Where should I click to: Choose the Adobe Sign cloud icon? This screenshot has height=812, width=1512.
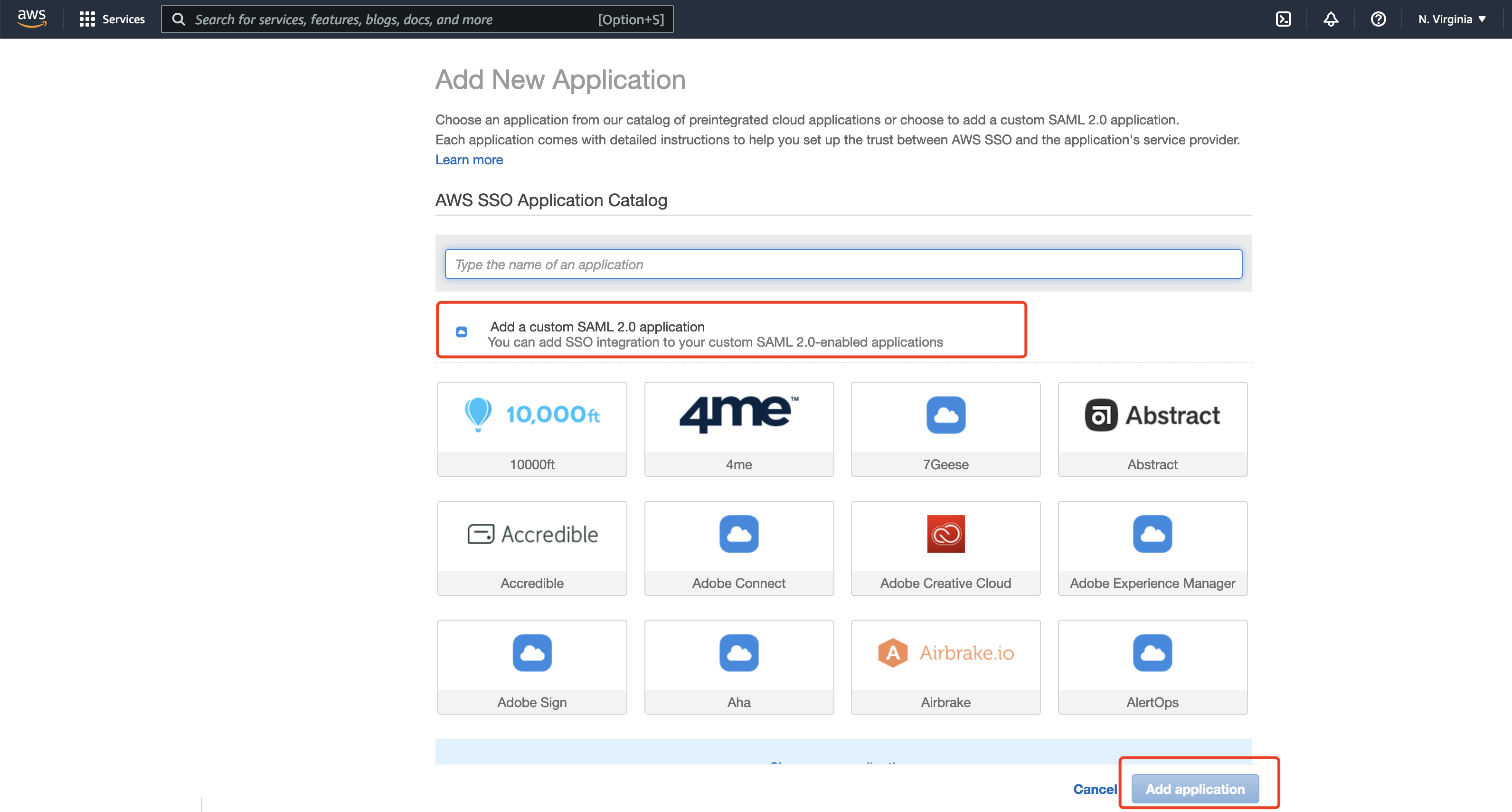pyautogui.click(x=532, y=653)
